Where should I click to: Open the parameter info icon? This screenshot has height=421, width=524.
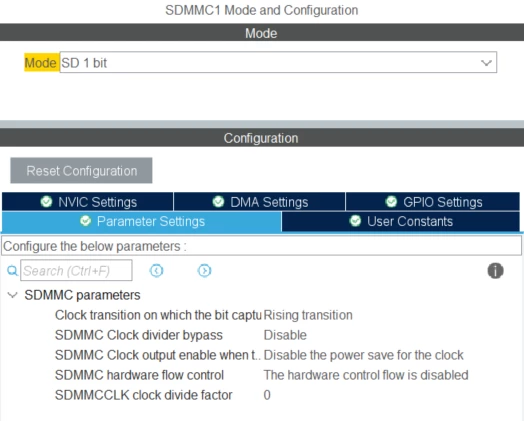495,270
